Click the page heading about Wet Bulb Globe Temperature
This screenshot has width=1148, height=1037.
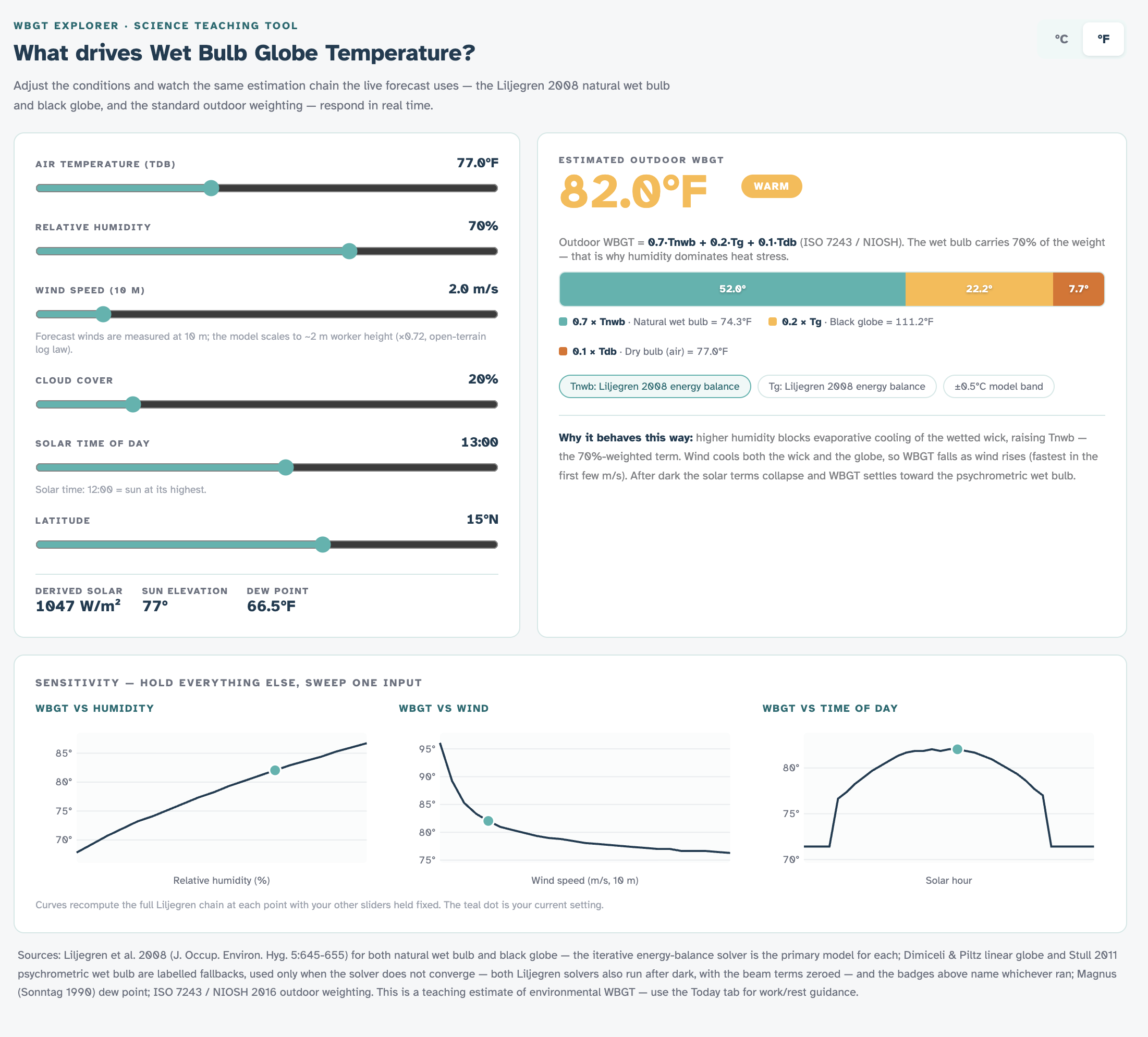[245, 53]
